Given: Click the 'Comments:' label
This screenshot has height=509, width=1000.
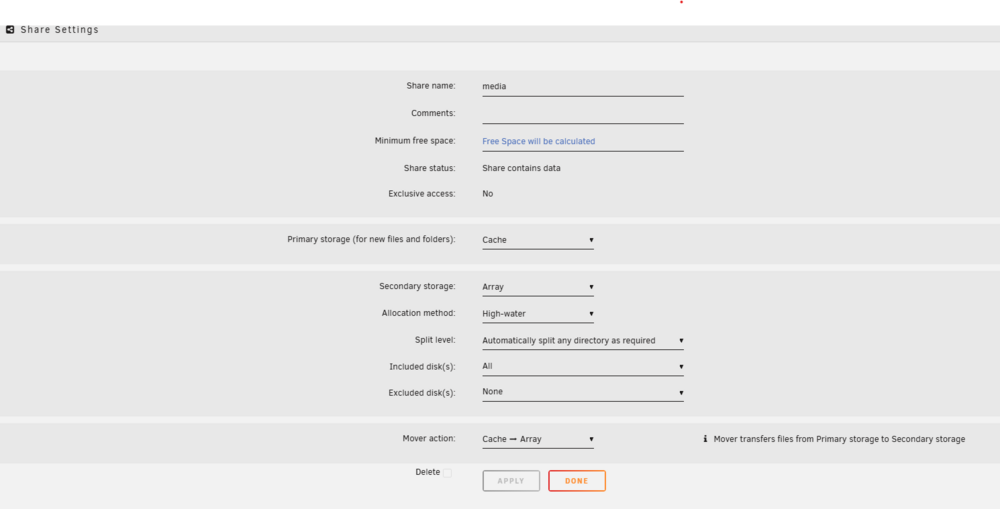Looking at the screenshot, I should pos(433,113).
